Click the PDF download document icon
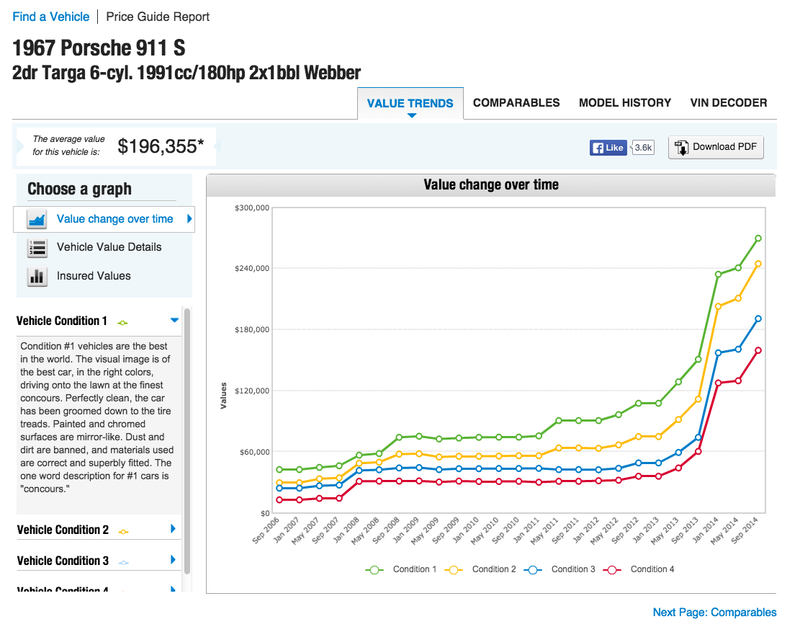This screenshot has width=800, height=632. click(x=681, y=147)
